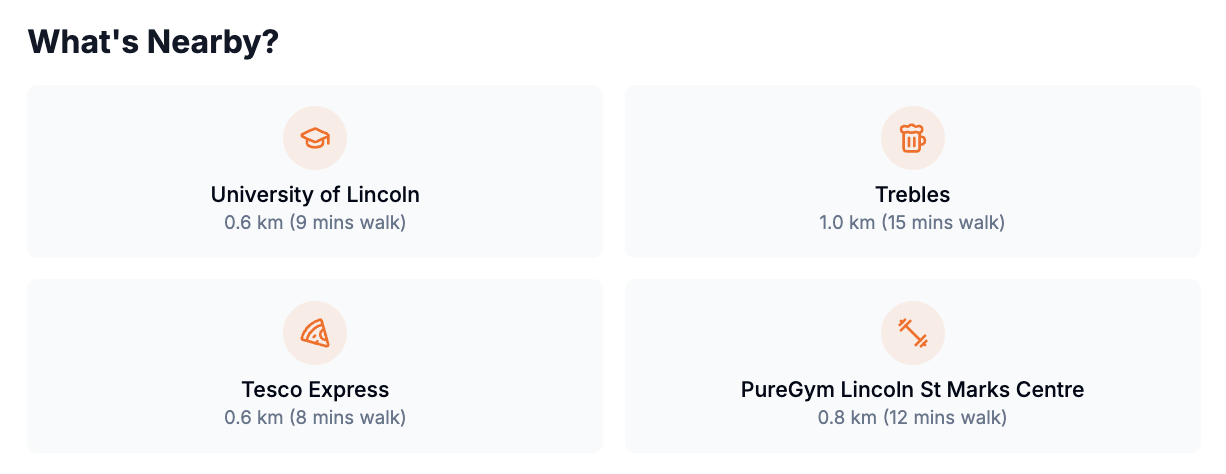Image resolution: width=1226 pixels, height=474 pixels.
Task: Click the orange circle behind the beer mug
Action: tap(913, 138)
